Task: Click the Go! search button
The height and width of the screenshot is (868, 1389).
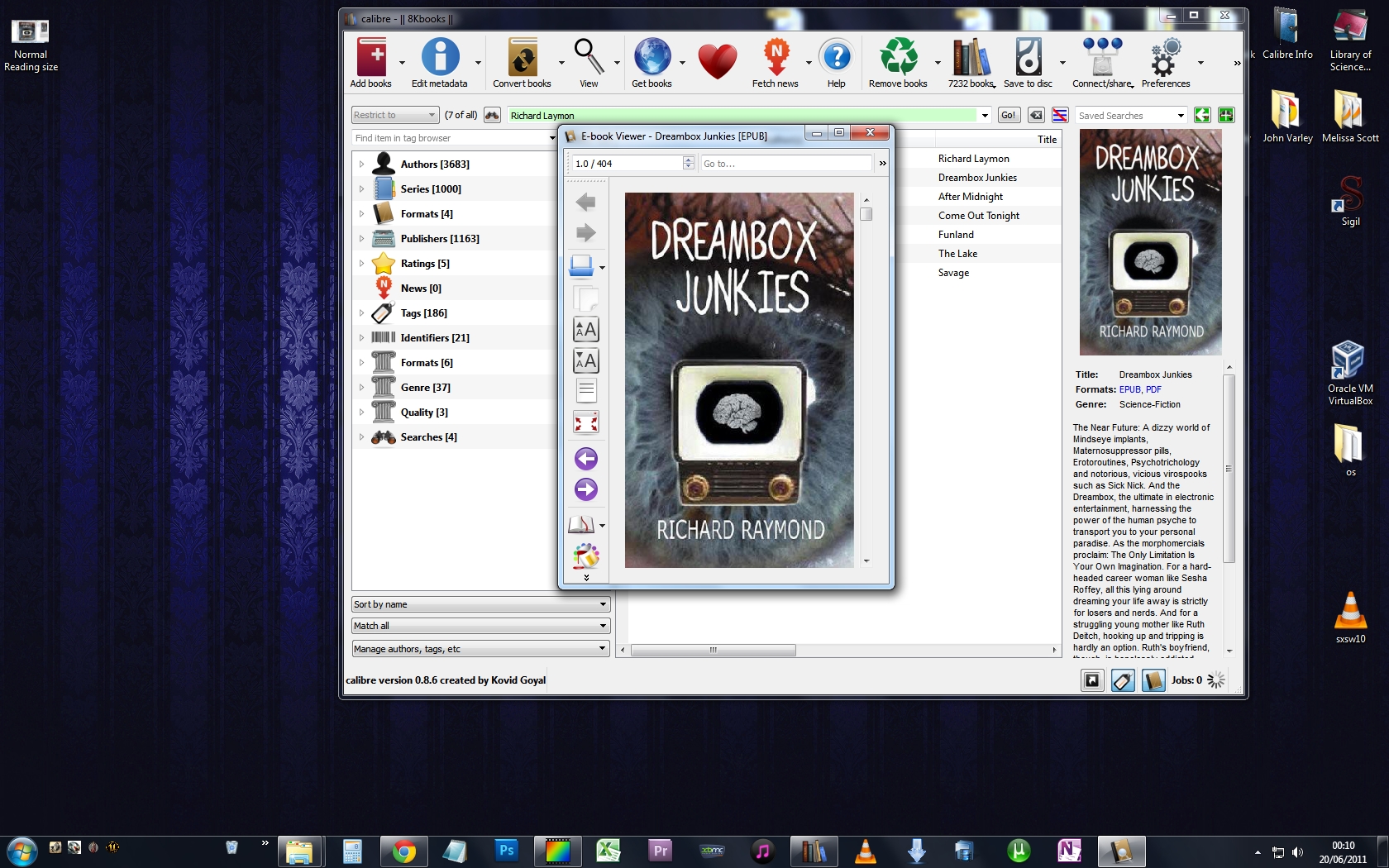Action: coord(1009,115)
